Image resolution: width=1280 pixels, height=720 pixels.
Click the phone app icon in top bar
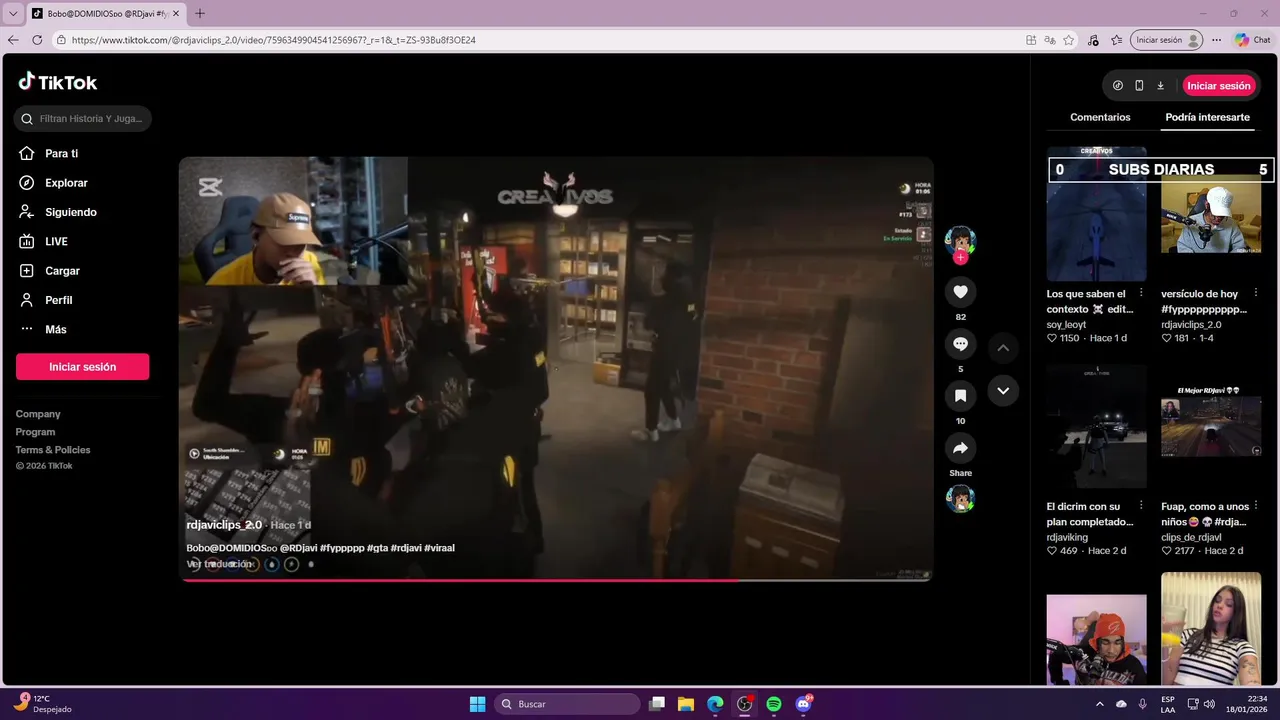1139,86
